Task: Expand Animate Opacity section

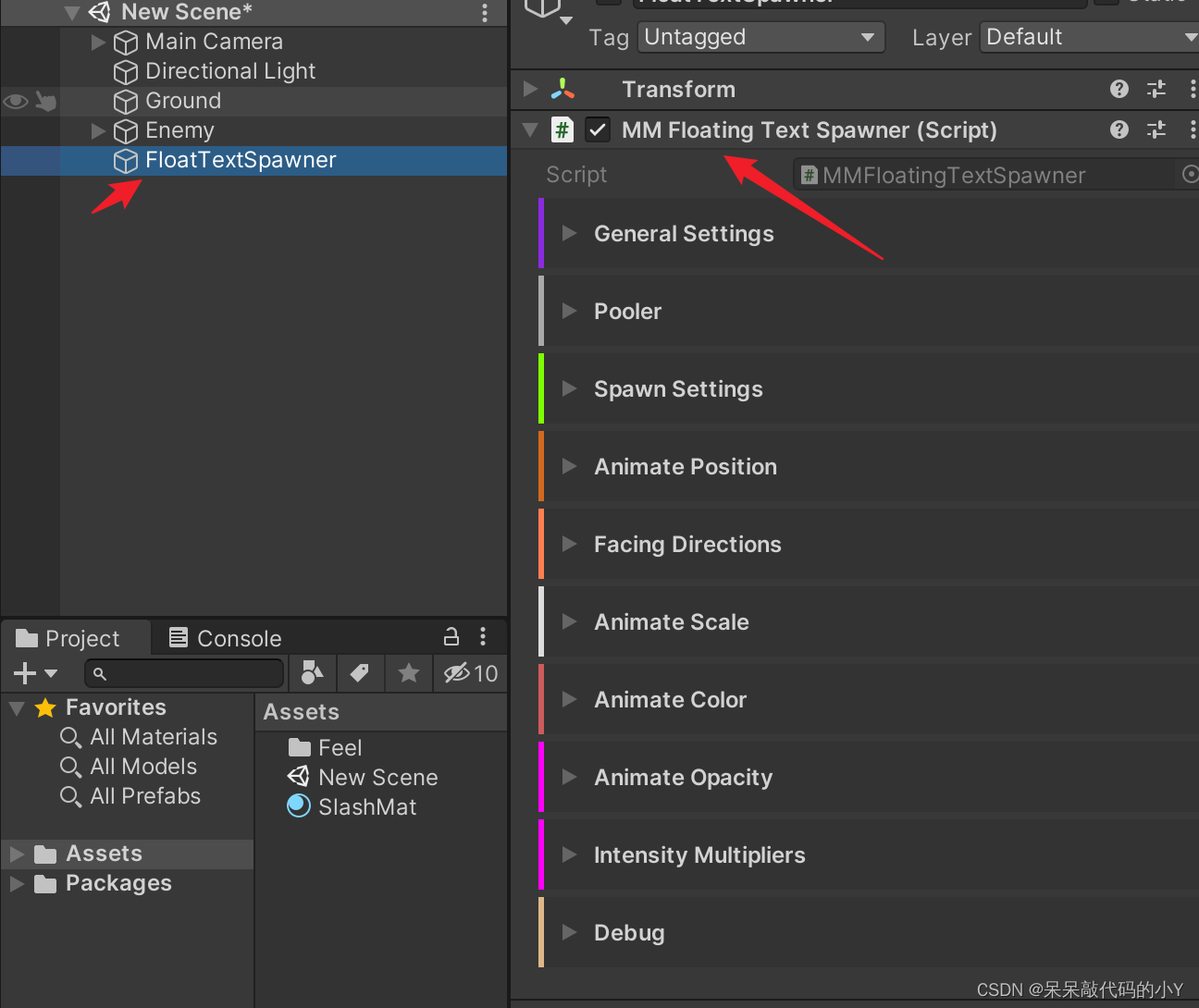Action: [569, 777]
